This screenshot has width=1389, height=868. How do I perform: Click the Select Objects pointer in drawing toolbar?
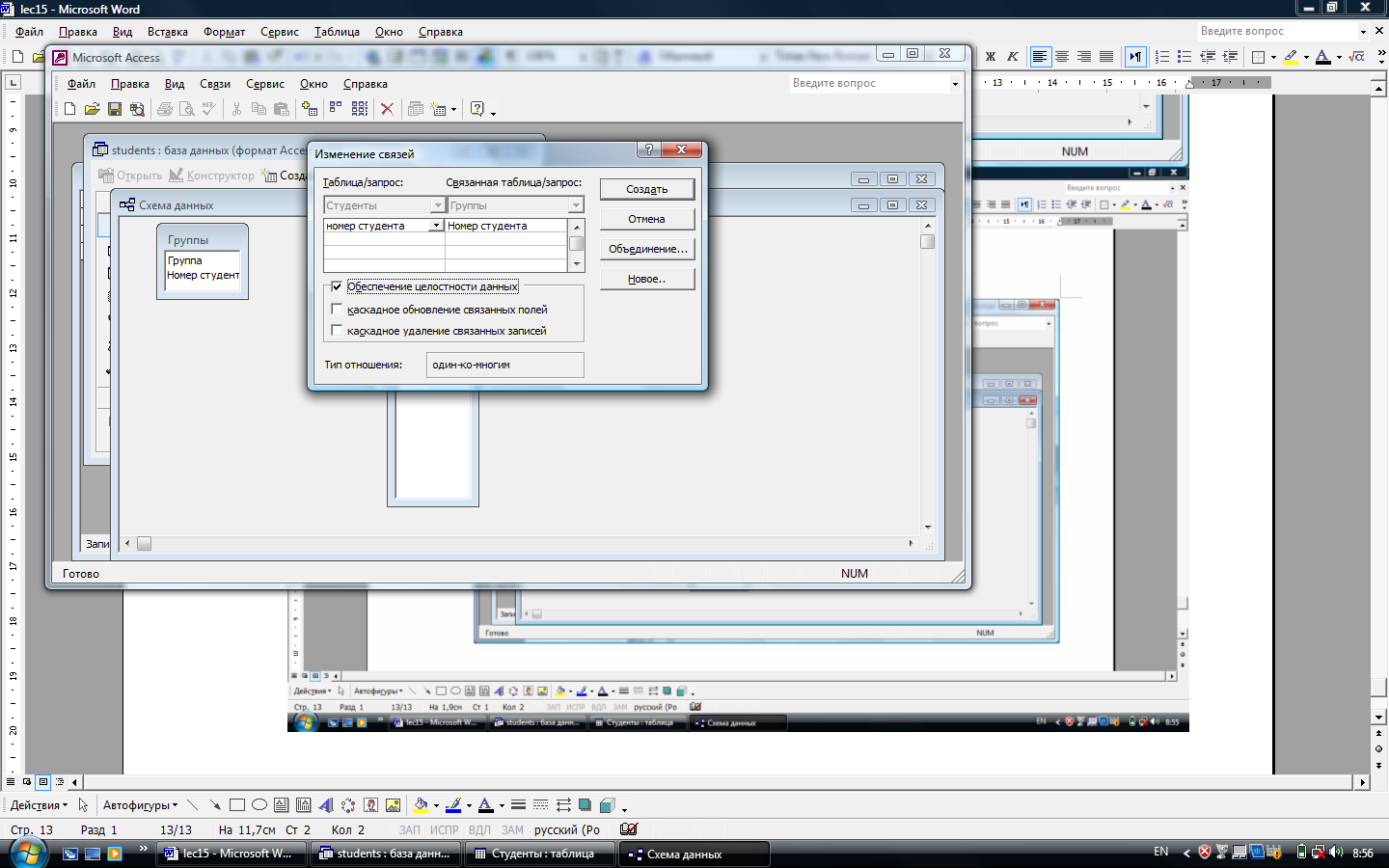[x=83, y=805]
